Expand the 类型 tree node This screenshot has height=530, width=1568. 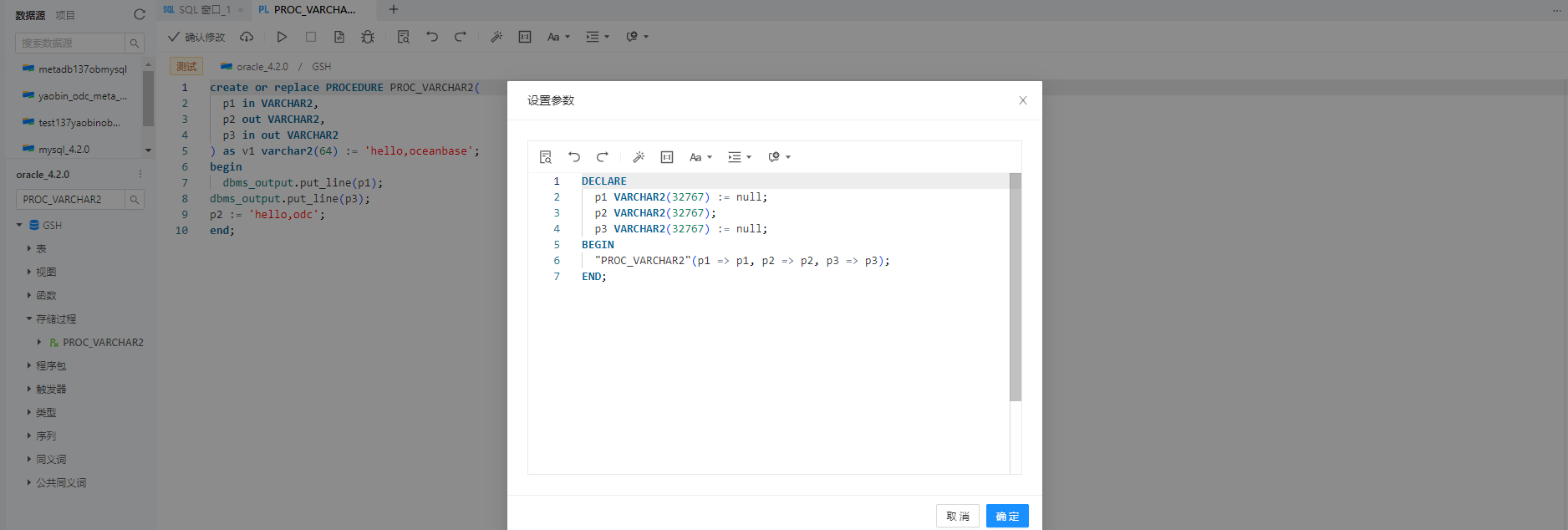point(29,412)
